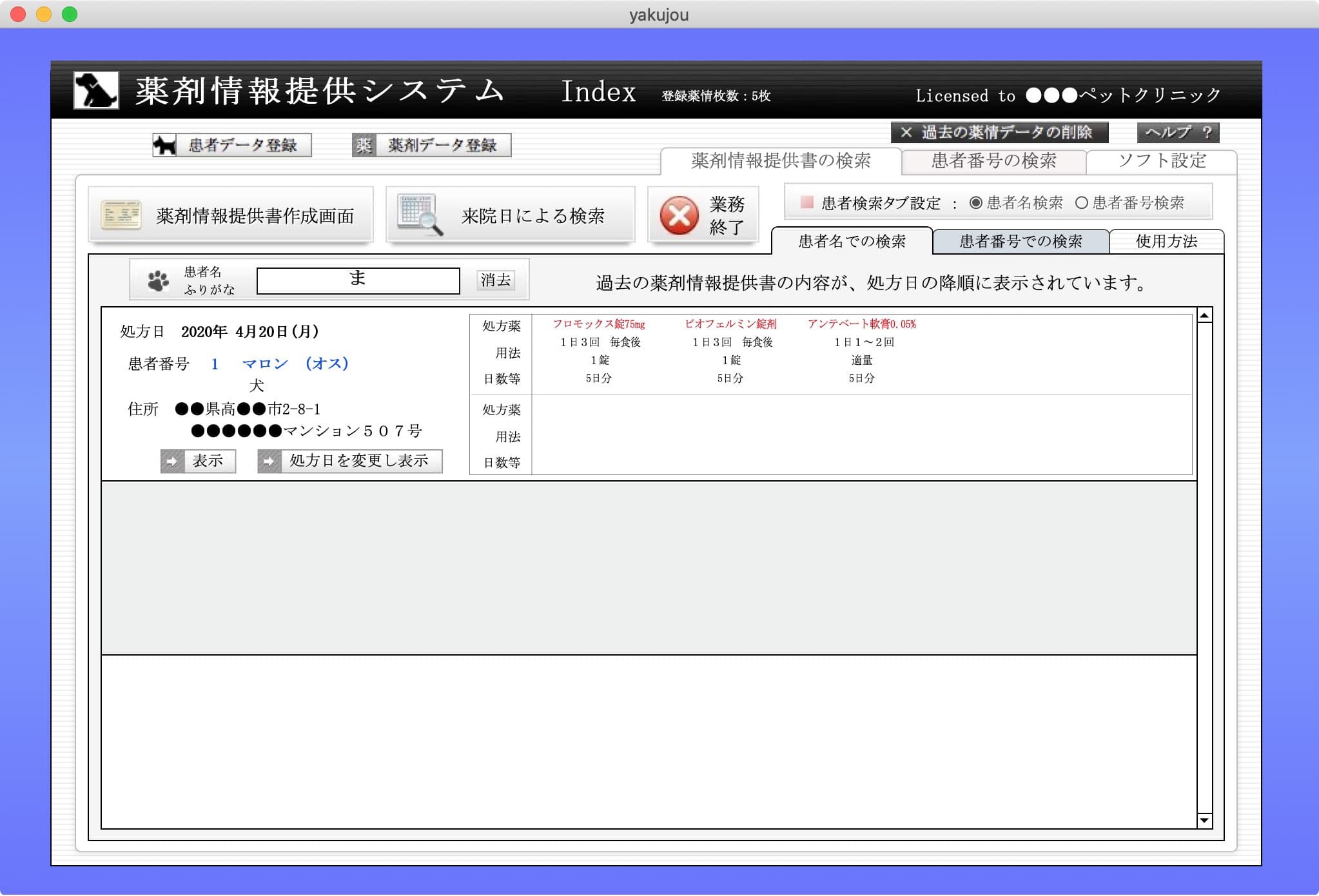The image size is (1319, 896).
Task: Click the calendar magnifier icon for 来院日による検索
Action: coord(420,215)
